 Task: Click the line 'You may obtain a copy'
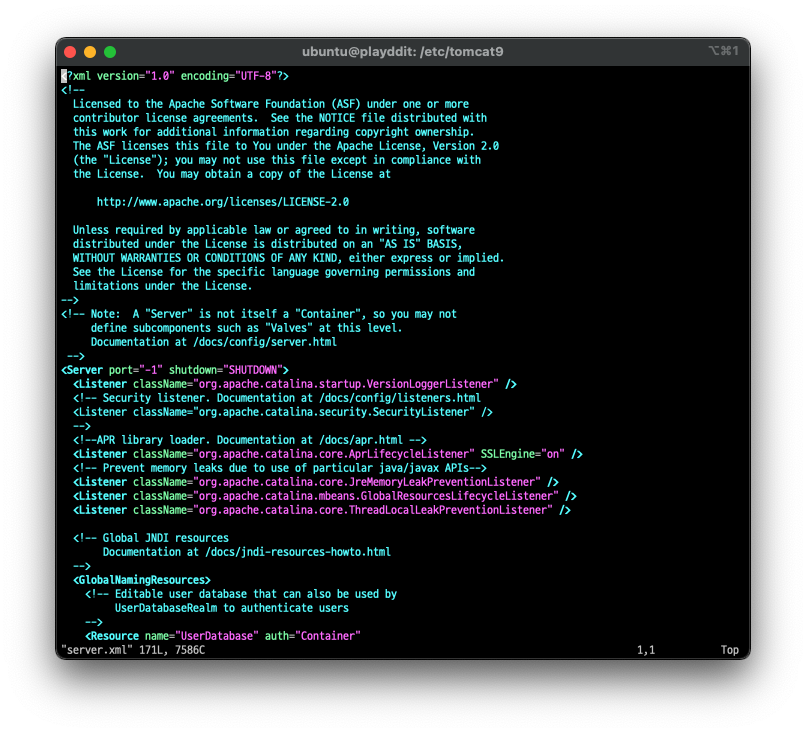232,174
